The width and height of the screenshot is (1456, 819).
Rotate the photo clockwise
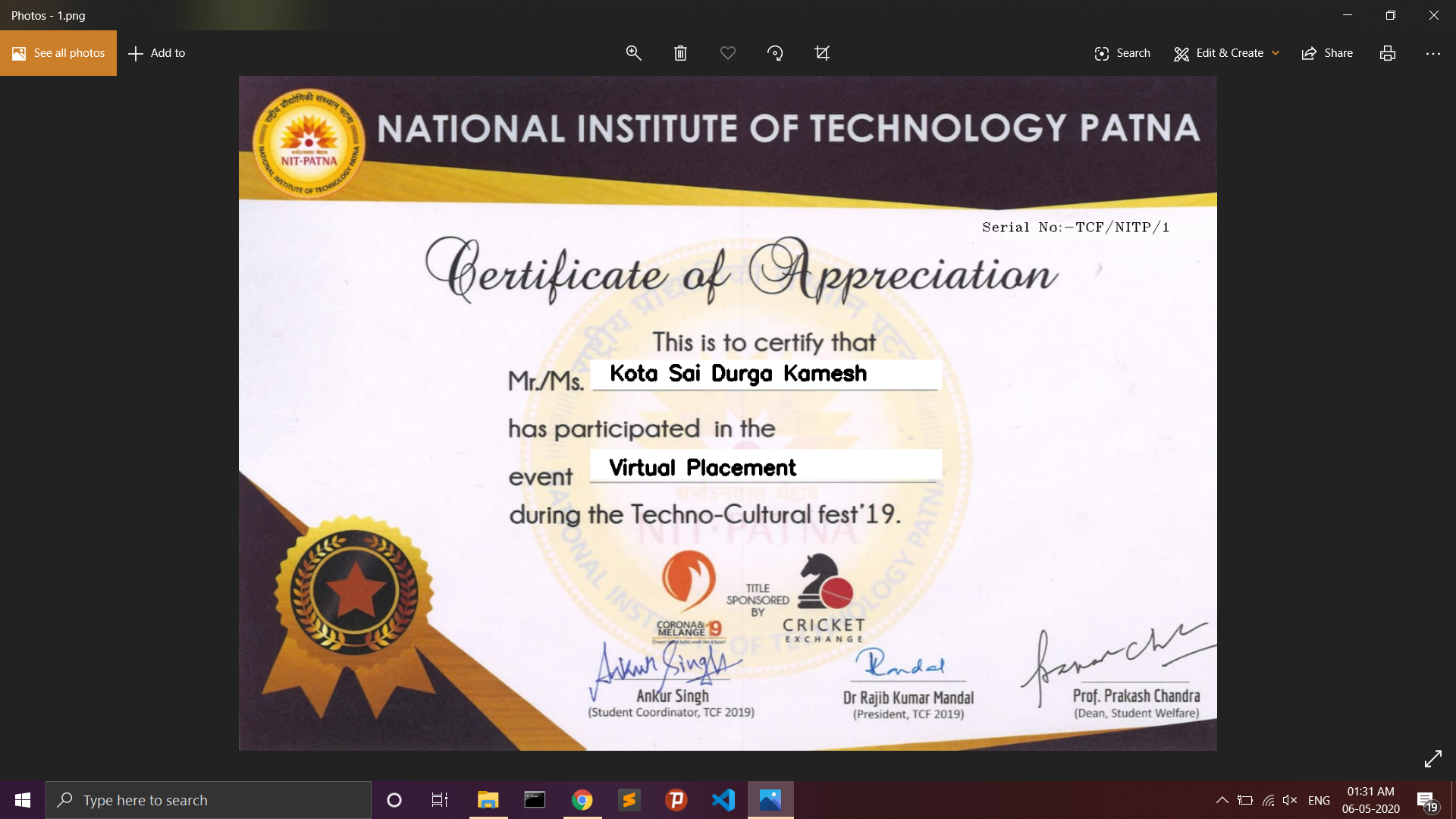coord(774,53)
